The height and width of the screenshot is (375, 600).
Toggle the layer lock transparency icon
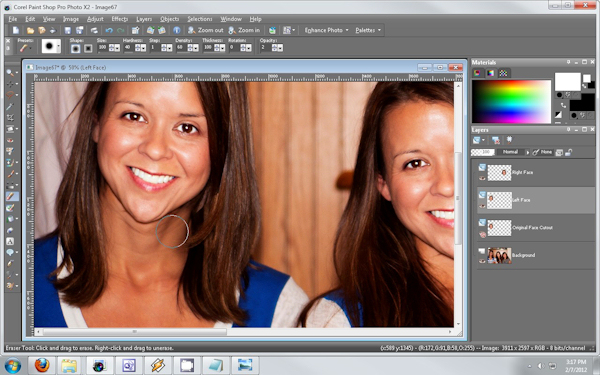click(569, 152)
